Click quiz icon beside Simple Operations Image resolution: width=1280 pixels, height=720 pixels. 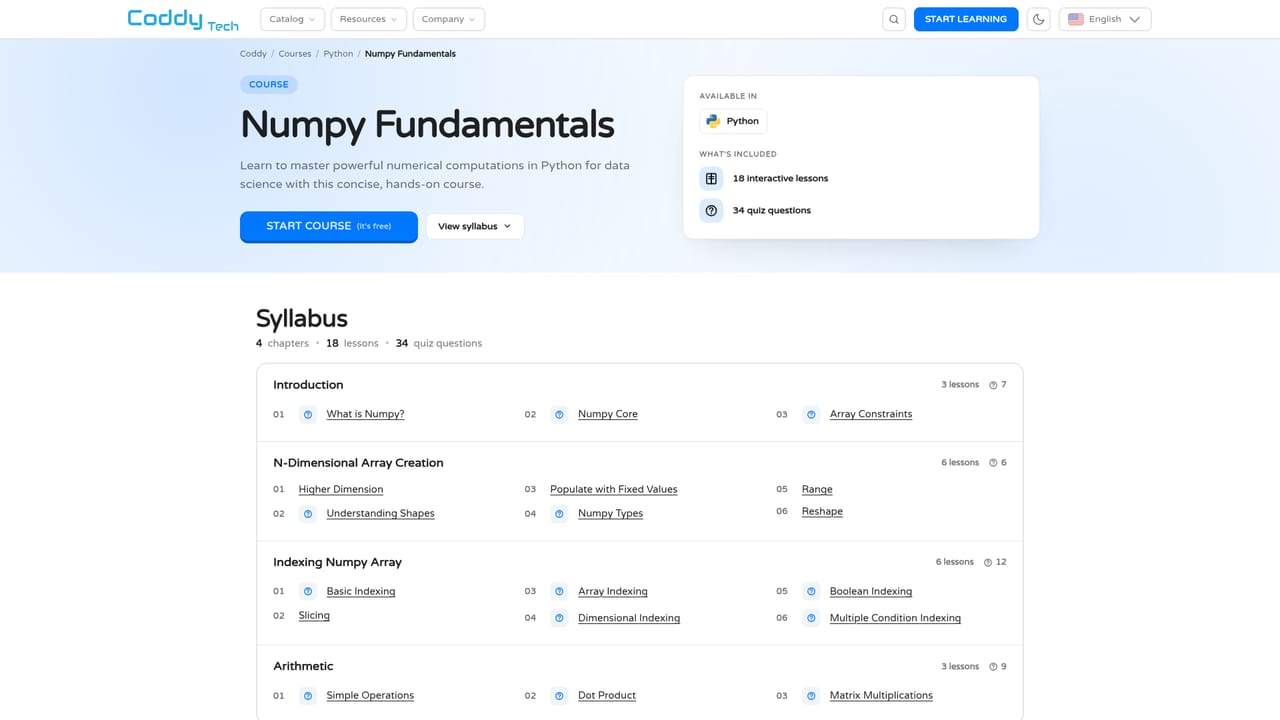[x=308, y=696]
